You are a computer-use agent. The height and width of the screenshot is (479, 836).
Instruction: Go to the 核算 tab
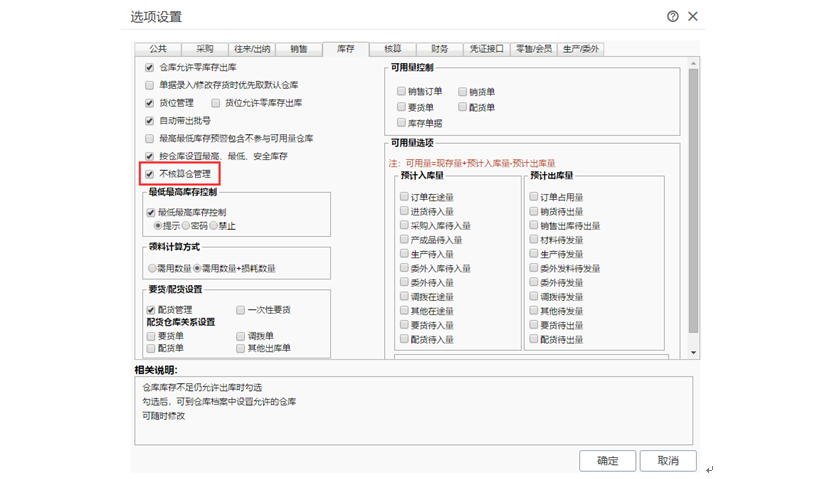coord(392,49)
